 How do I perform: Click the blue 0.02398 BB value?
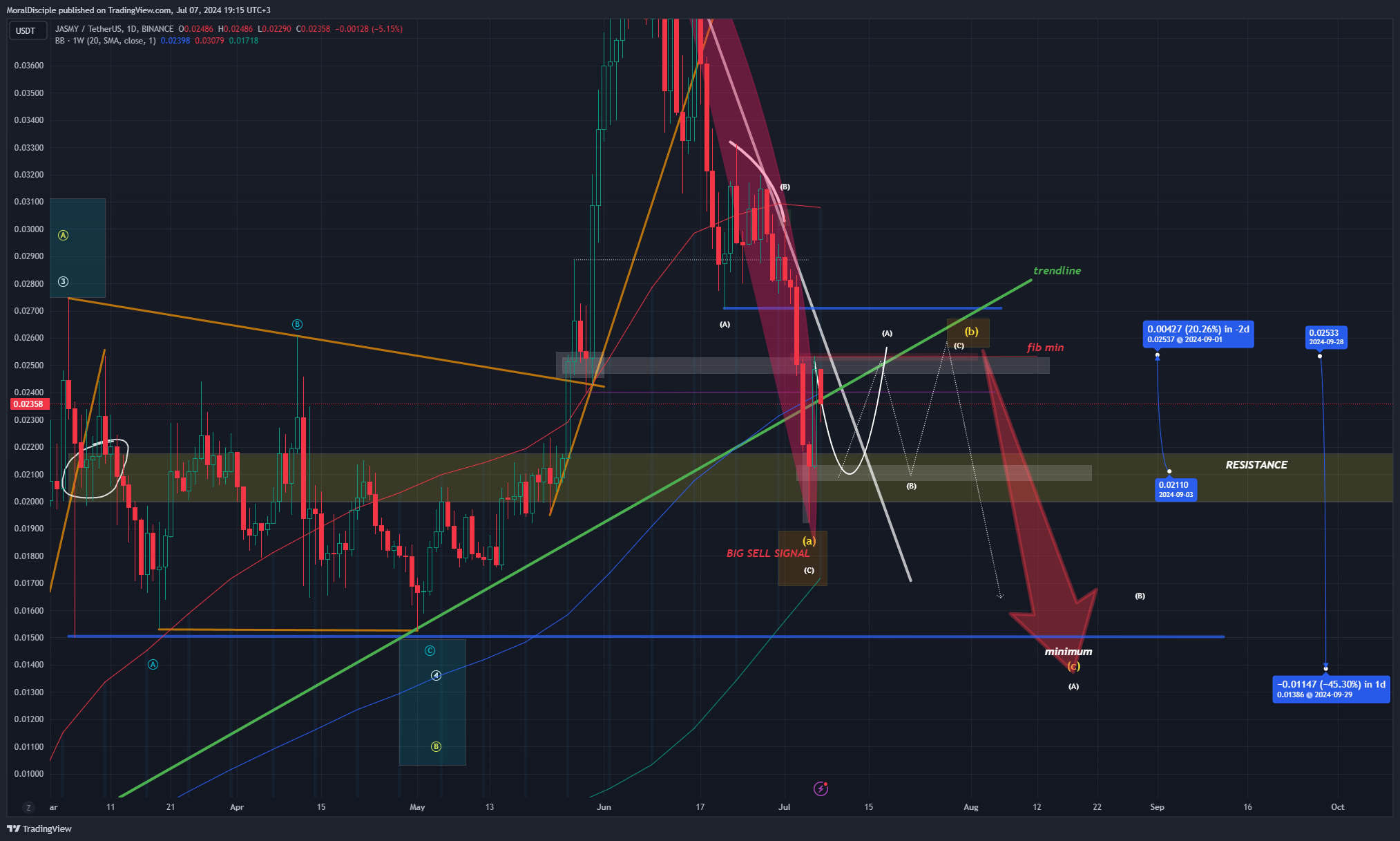[175, 41]
